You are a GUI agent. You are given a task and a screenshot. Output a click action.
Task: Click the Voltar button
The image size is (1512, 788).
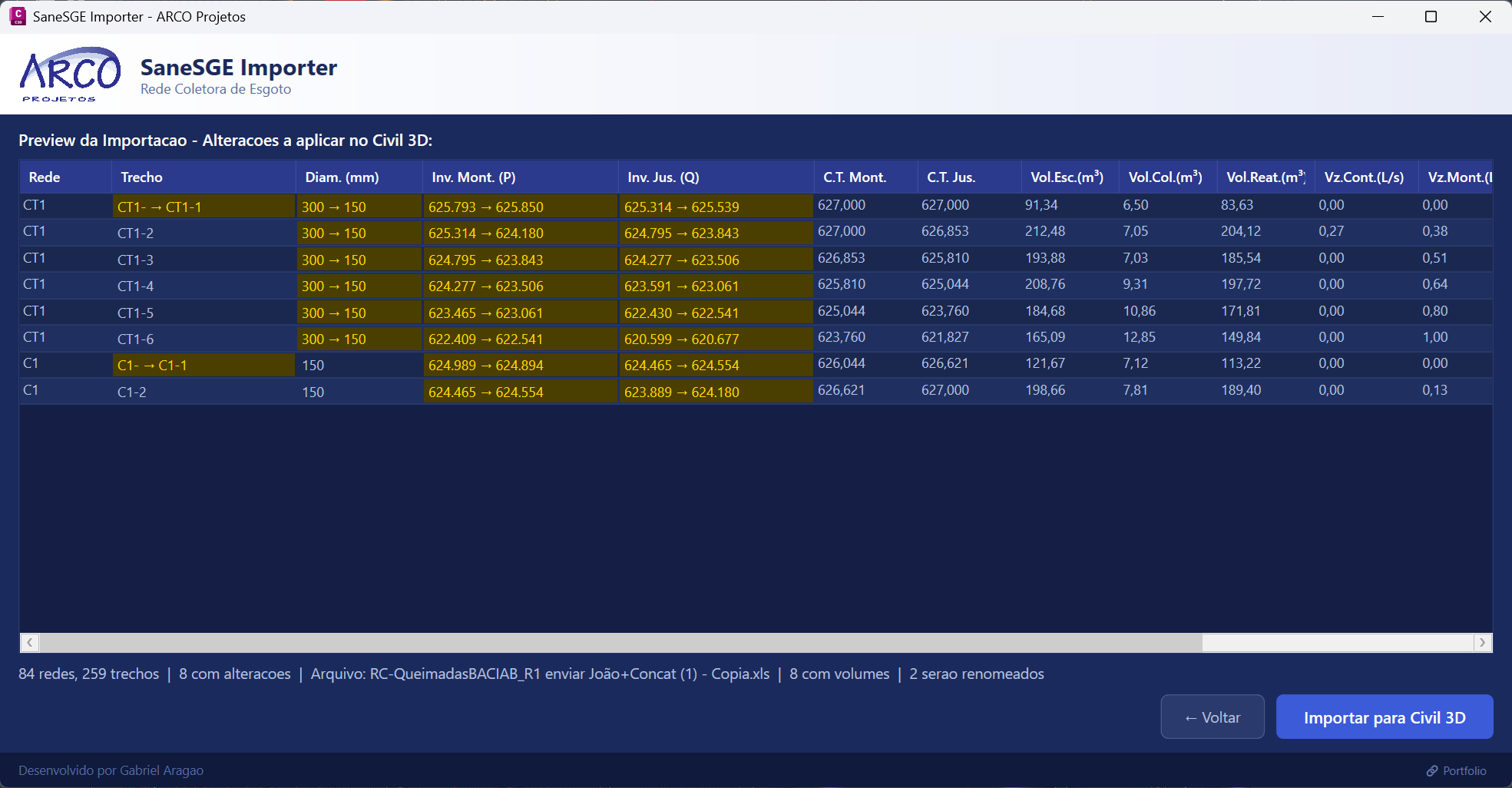click(1212, 717)
